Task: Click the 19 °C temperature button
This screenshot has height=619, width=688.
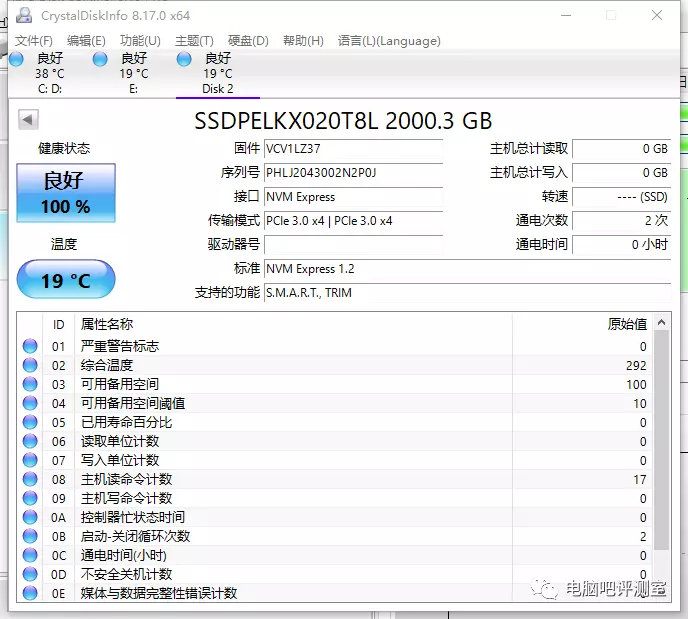Action: point(66,279)
